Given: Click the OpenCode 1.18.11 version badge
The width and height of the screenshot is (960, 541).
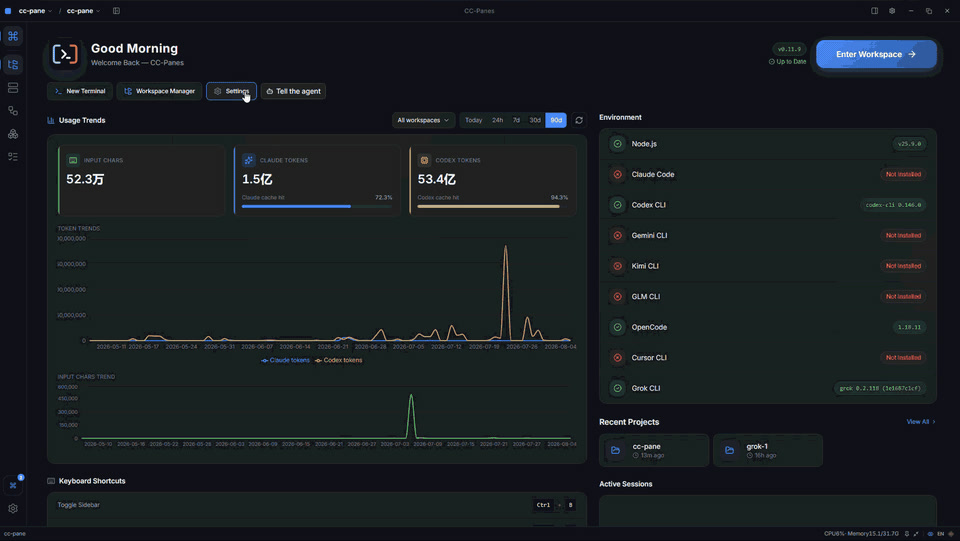Looking at the screenshot, I should click(x=909, y=327).
